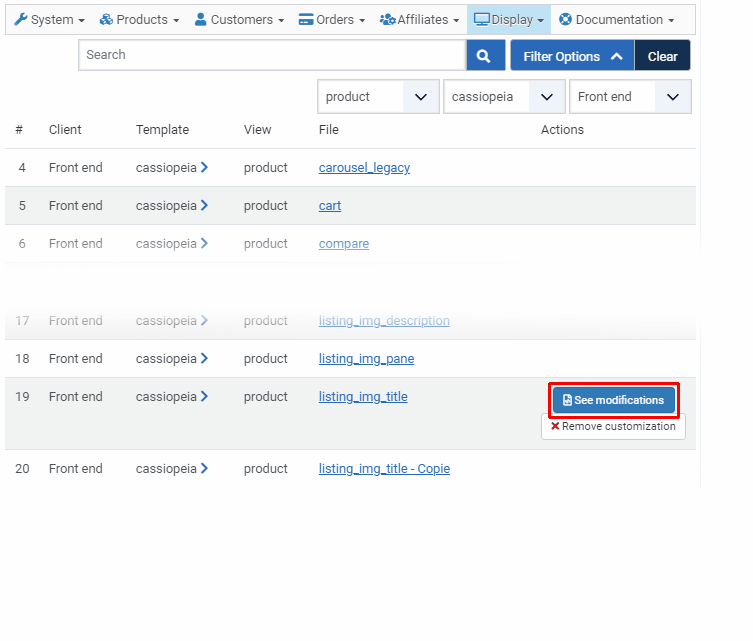Image resolution: width=753 pixels, height=641 pixels.
Task: Open the listing_img_title - Copie file link
Action: click(384, 469)
